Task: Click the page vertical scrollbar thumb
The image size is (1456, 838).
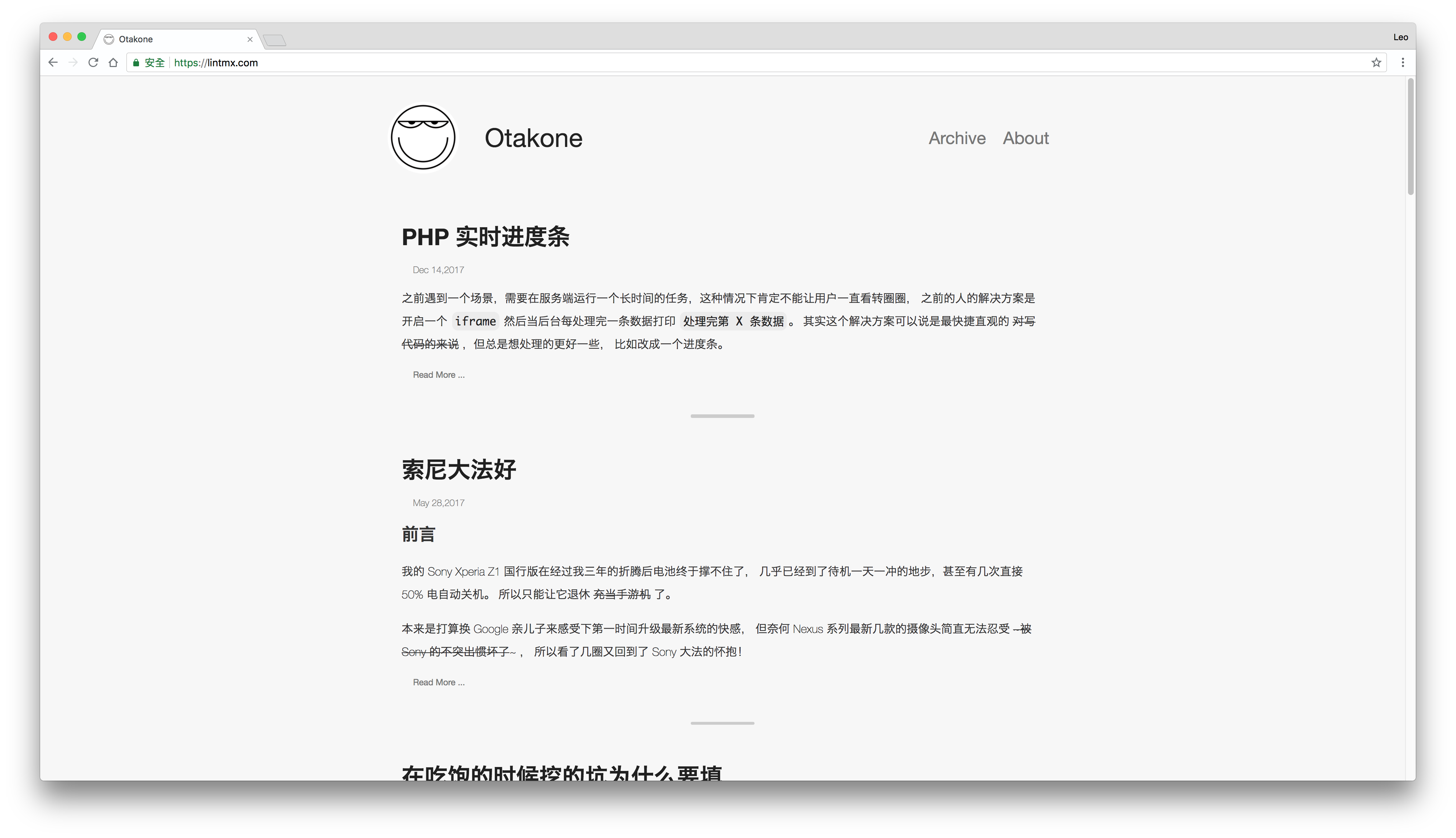Action: click(x=1410, y=137)
